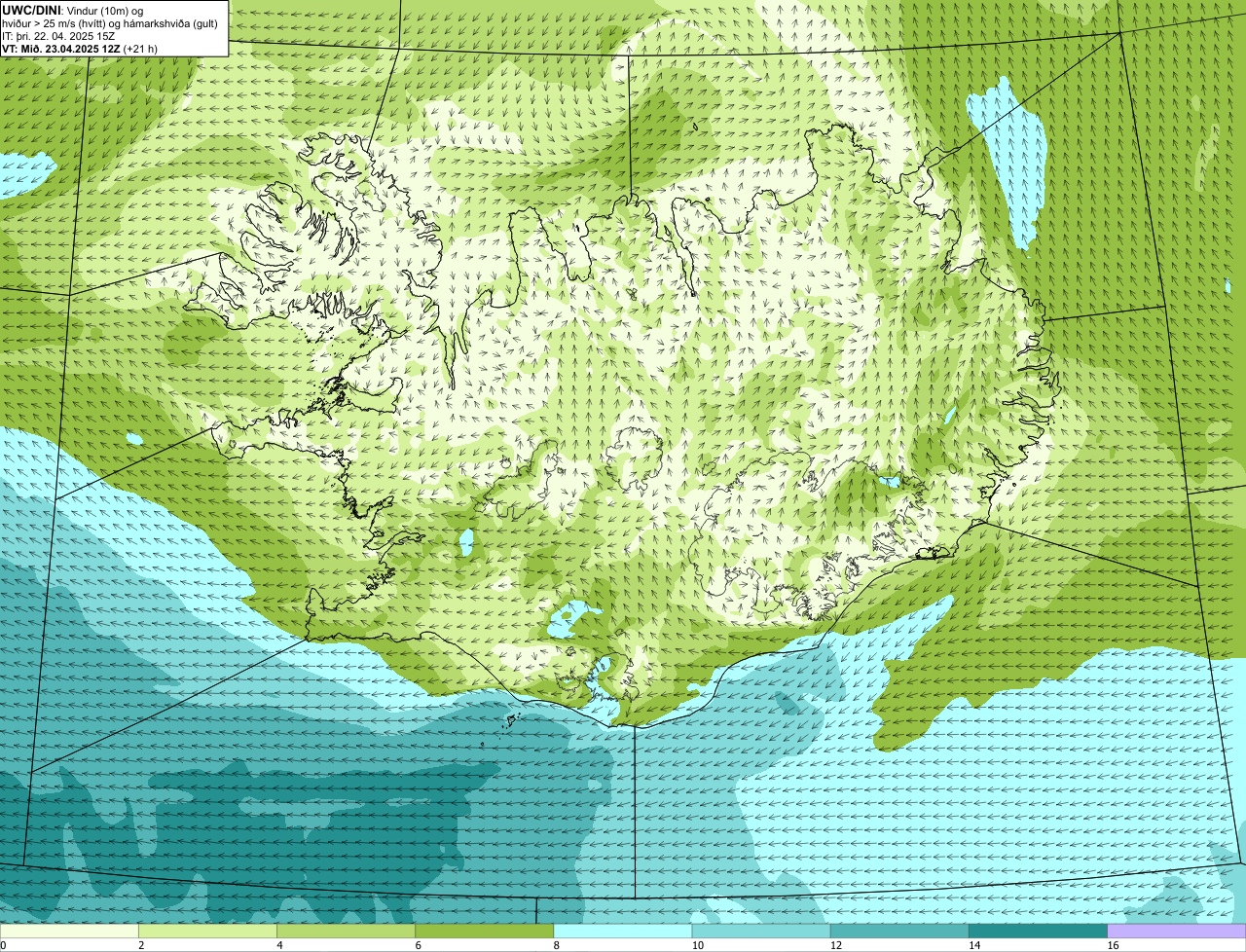Click the 12–14 m/s teal legend swatch
Viewport: 1246px width, 952px height.
[899, 931]
